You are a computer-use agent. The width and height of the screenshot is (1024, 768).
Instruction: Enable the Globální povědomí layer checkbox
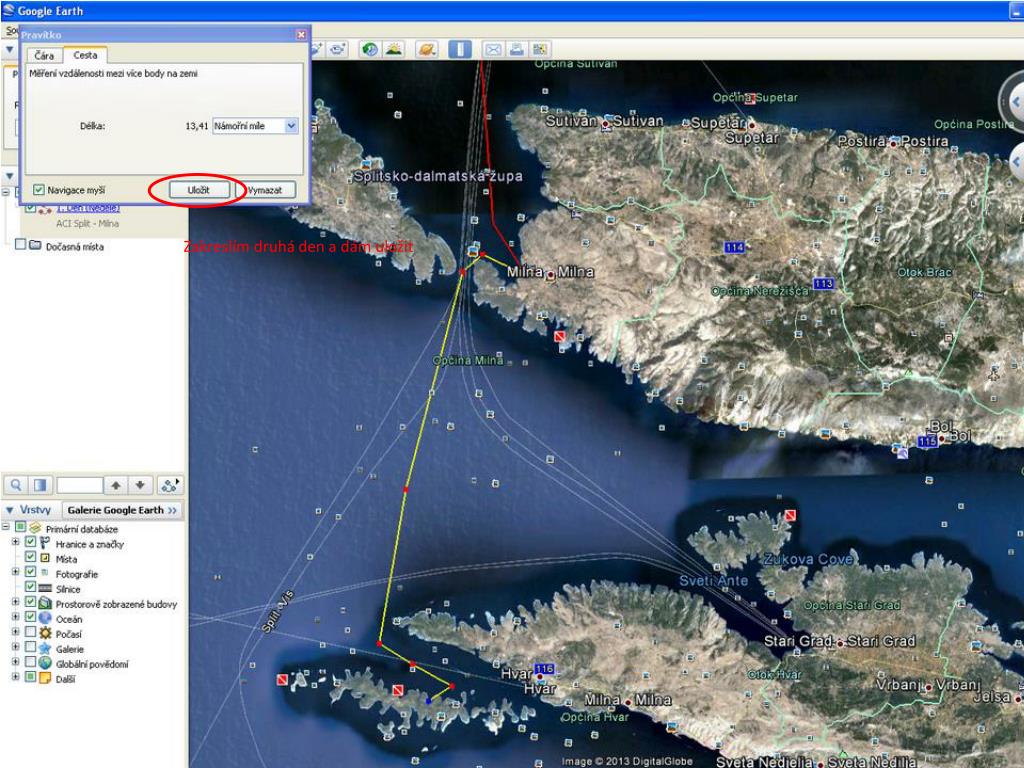[x=30, y=662]
